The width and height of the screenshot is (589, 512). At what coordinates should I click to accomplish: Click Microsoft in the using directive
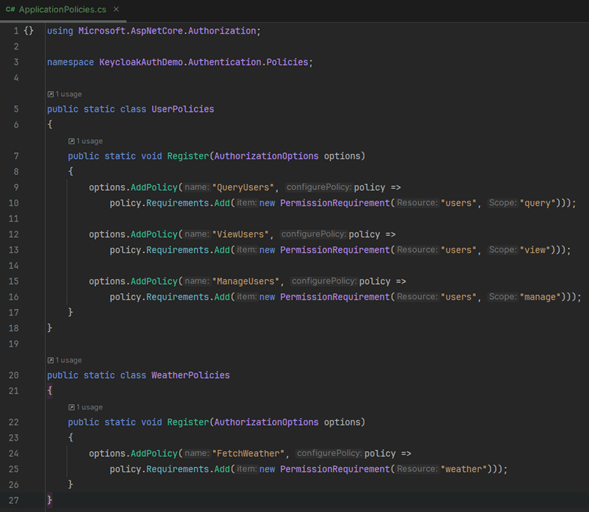click(101, 31)
